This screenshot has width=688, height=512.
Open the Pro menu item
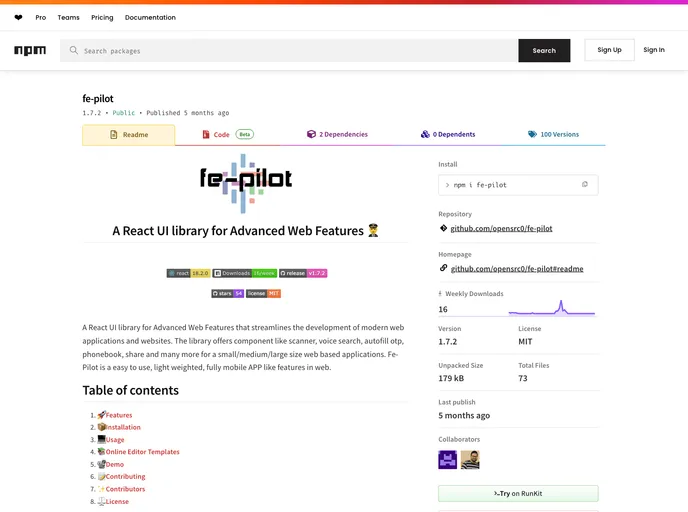[41, 18]
